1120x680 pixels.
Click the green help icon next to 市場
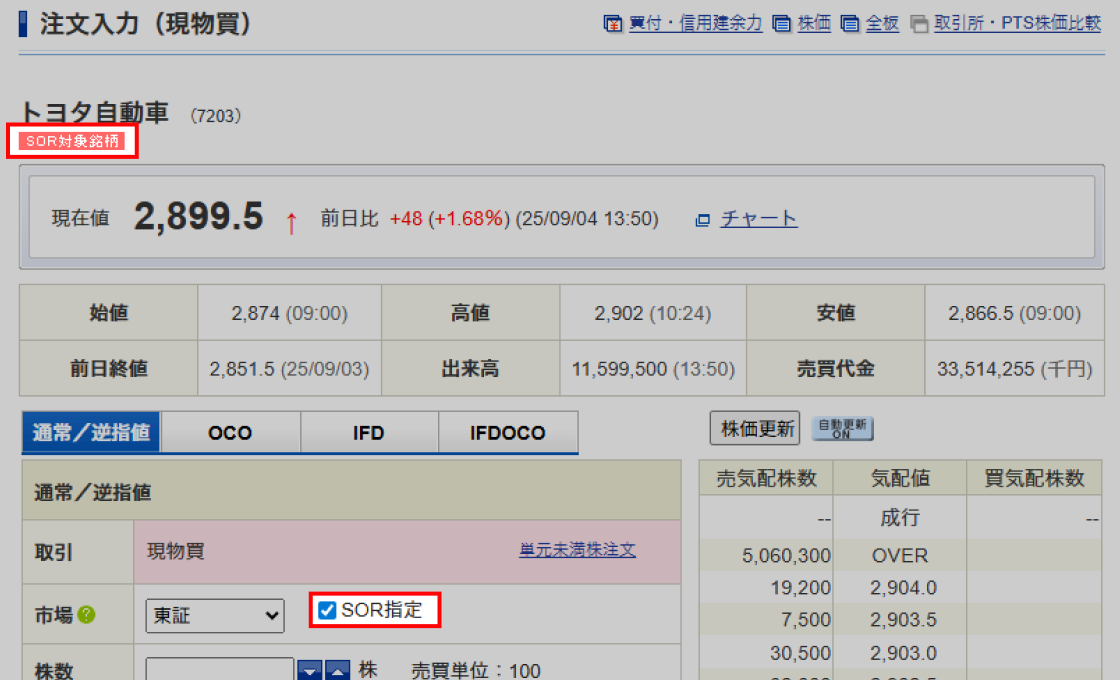tap(87, 615)
